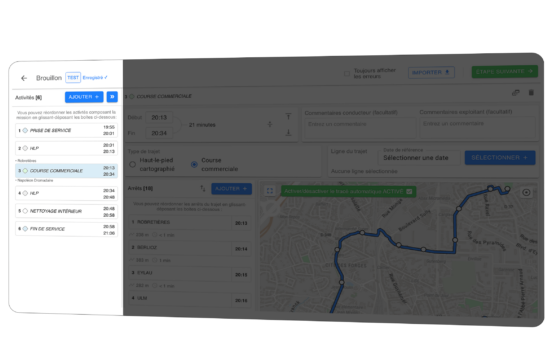The height and width of the screenshot is (361, 550).
Task: Toggle map fullscreen icon
Action: coord(270,191)
